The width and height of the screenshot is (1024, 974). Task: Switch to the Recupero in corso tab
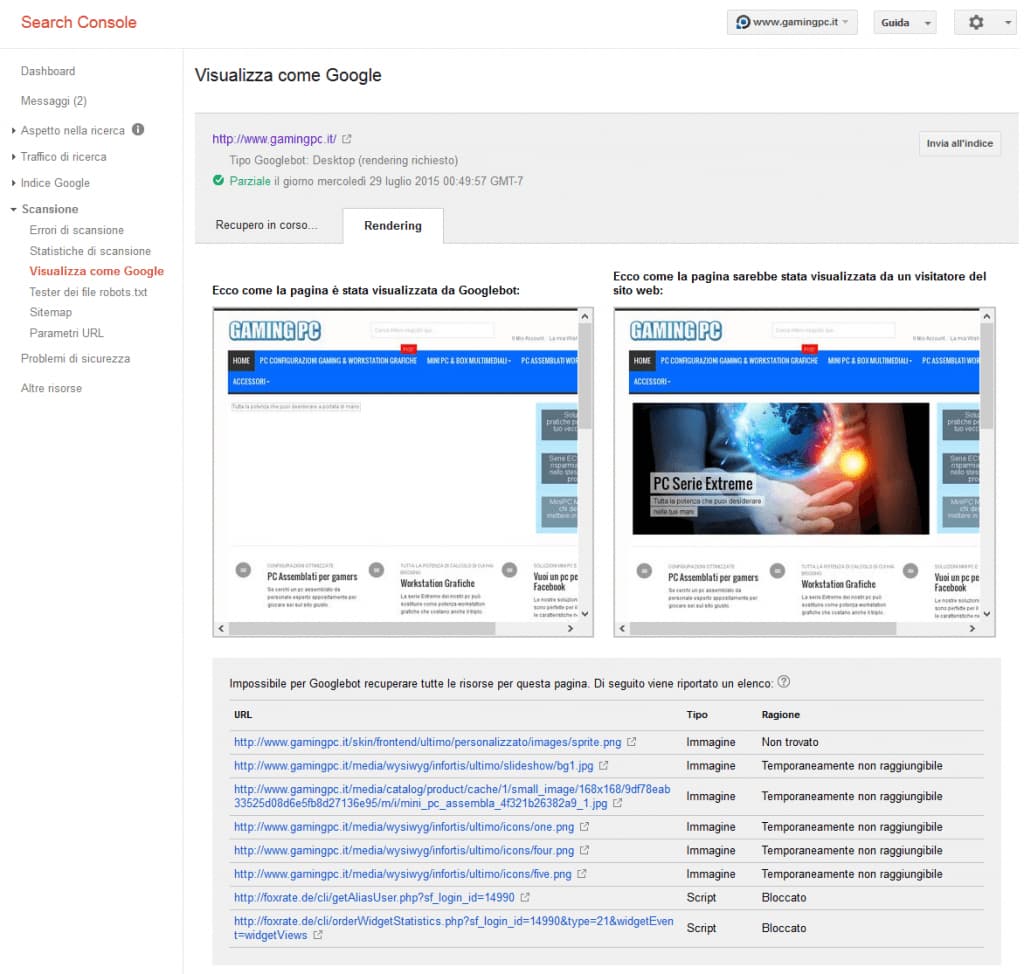pyautogui.click(x=266, y=225)
